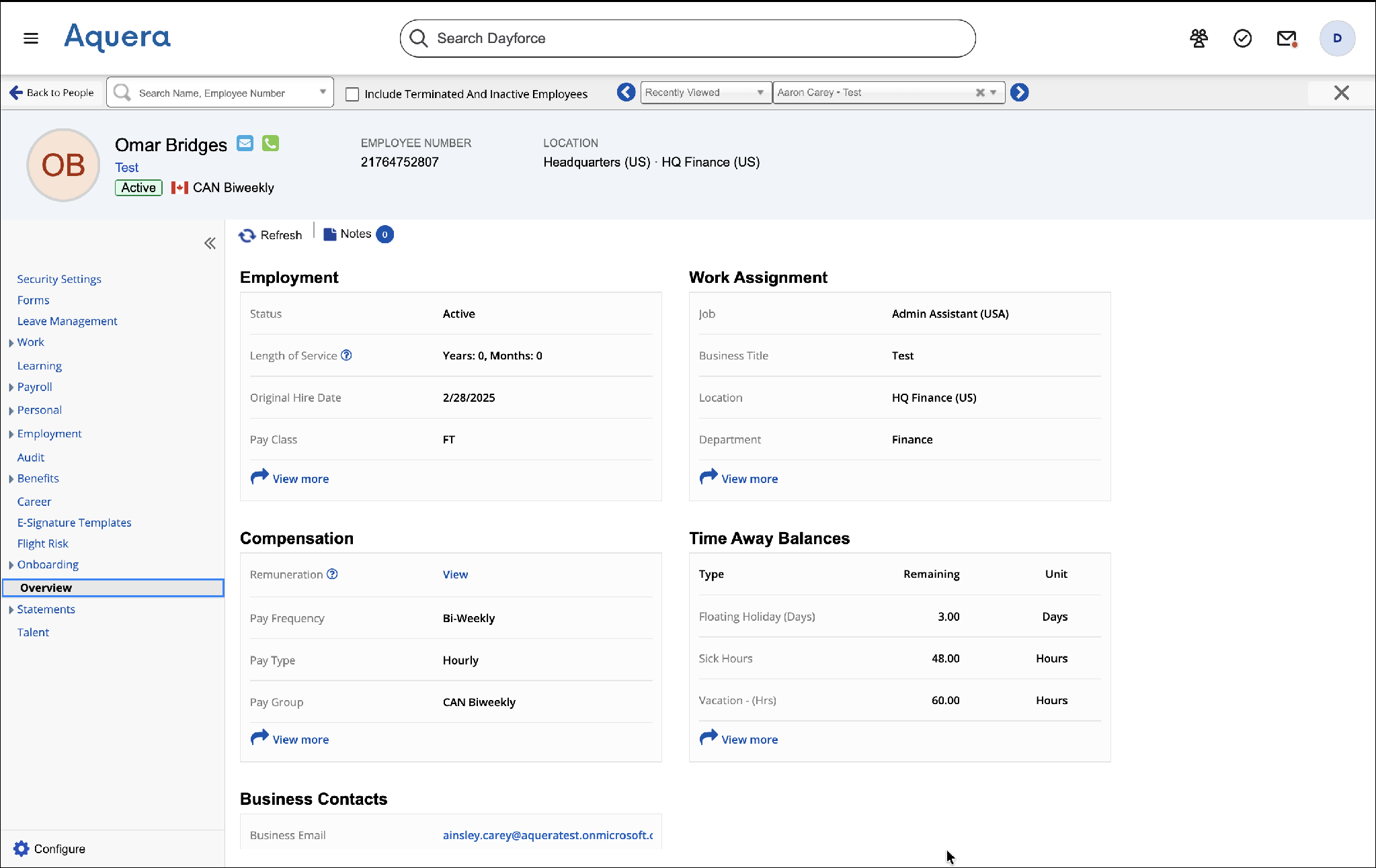Refresh the employee overview
This screenshot has height=868, width=1376.
click(x=270, y=235)
